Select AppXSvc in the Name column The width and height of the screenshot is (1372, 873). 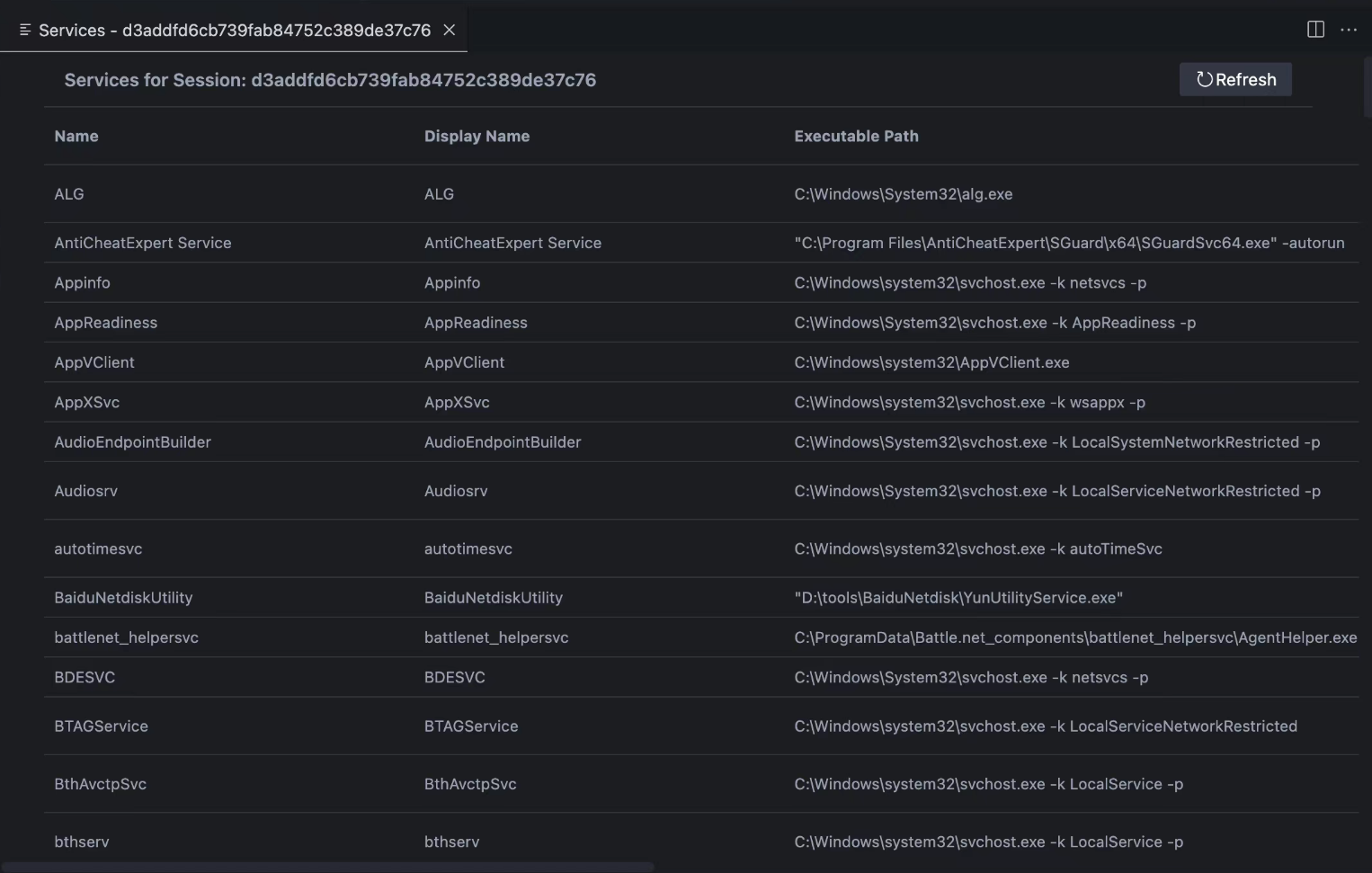(x=86, y=402)
